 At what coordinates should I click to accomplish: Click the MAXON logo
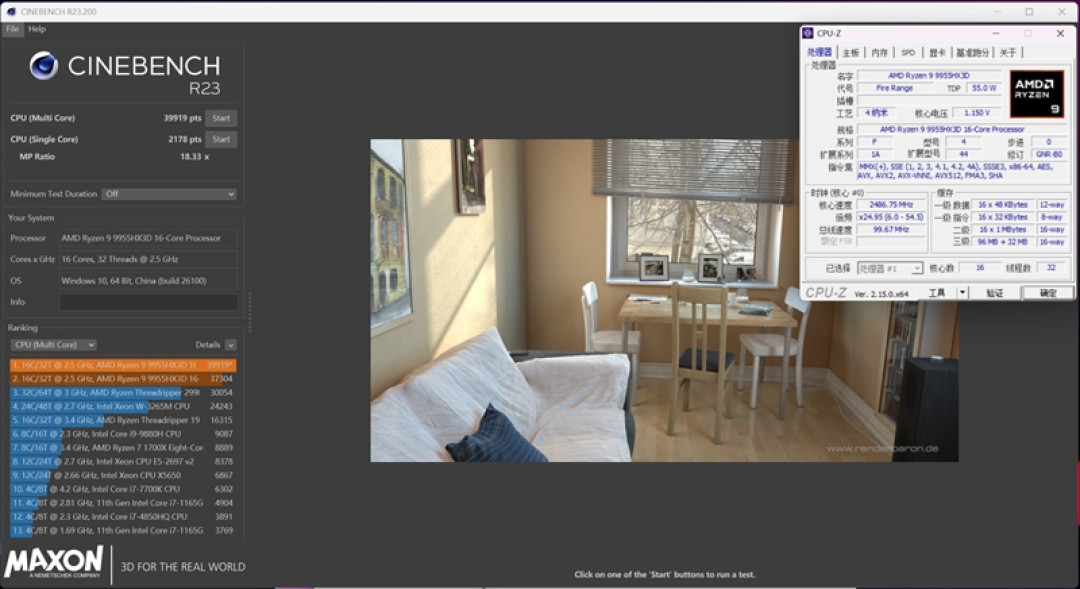point(54,562)
